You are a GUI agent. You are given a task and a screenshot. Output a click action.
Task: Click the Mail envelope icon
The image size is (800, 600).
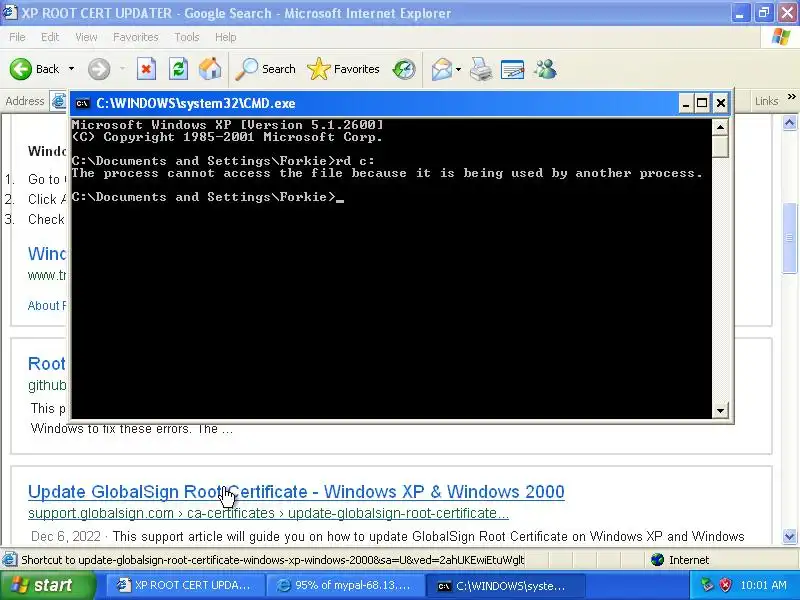coord(442,69)
